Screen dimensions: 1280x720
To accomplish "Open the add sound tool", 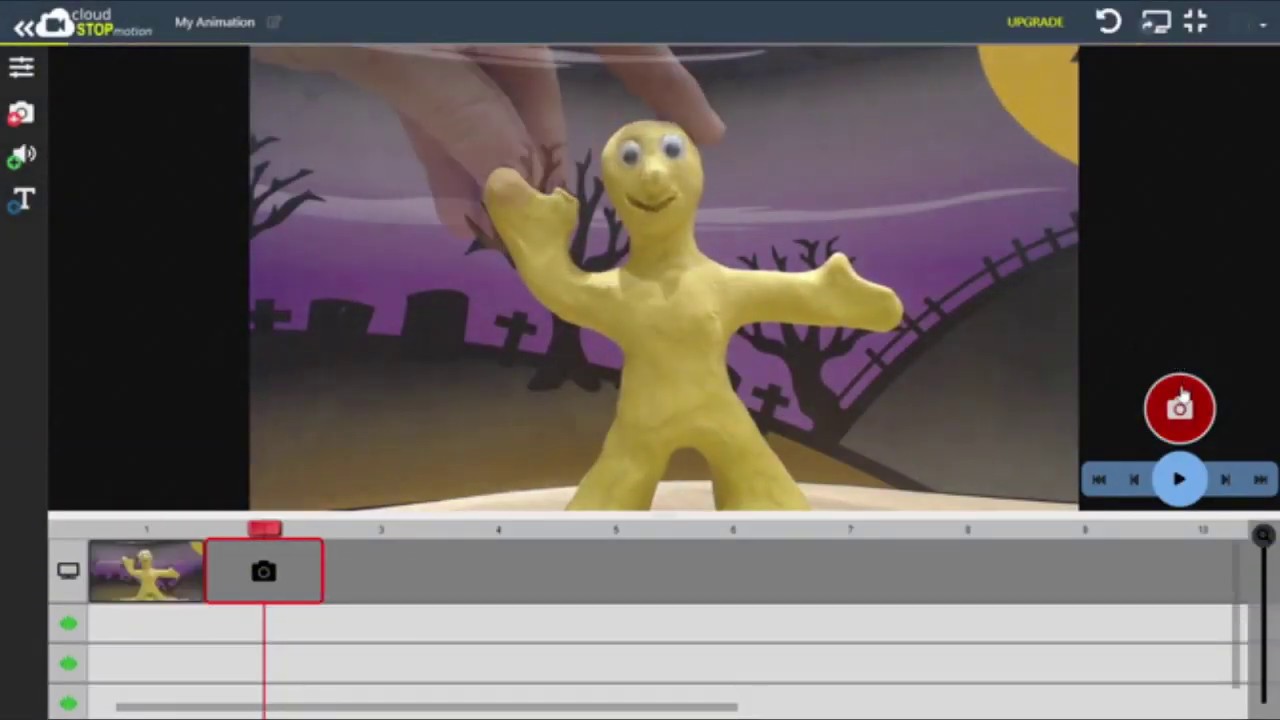I will pyautogui.click(x=21, y=157).
